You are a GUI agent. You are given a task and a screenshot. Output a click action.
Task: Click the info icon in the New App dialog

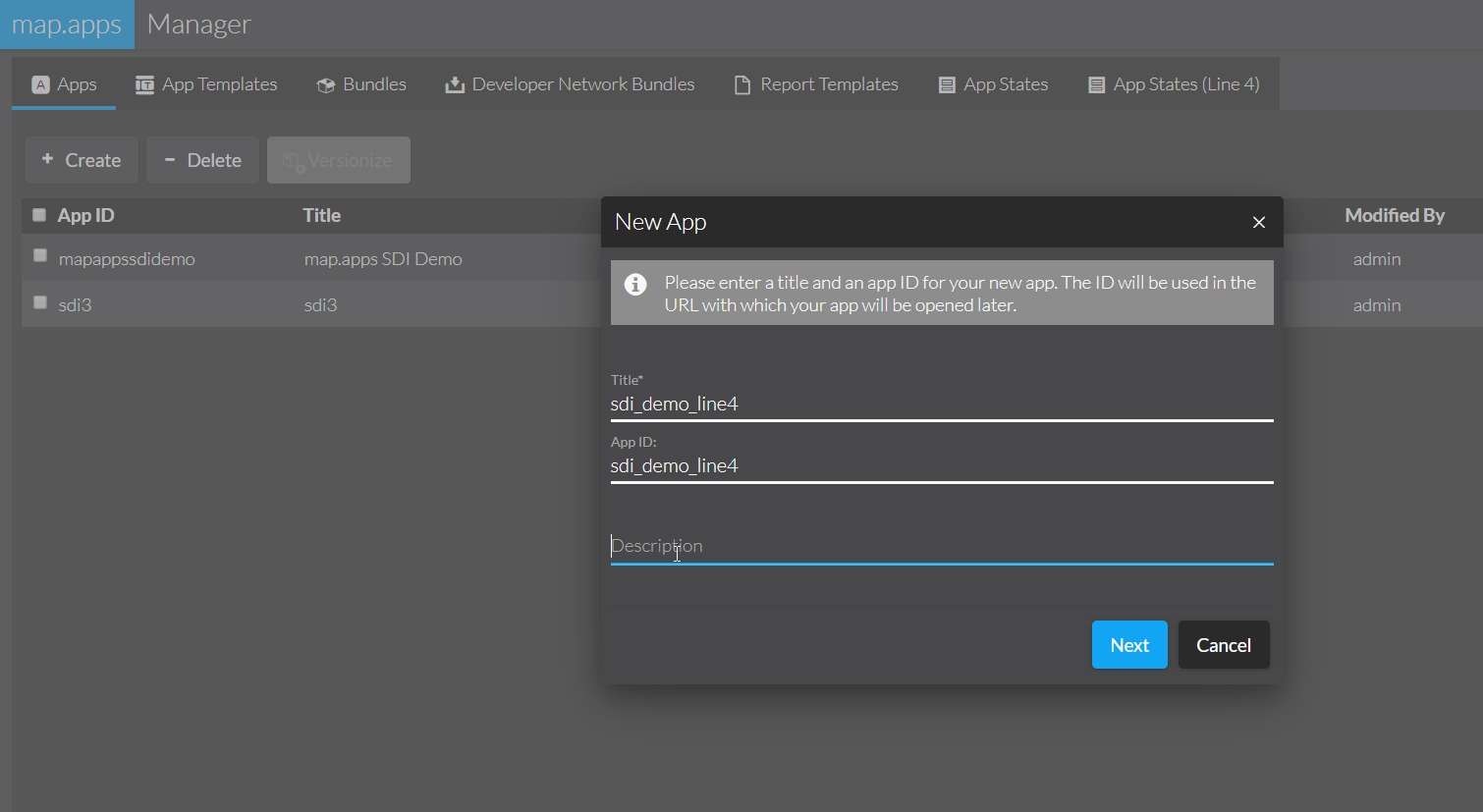coord(635,285)
